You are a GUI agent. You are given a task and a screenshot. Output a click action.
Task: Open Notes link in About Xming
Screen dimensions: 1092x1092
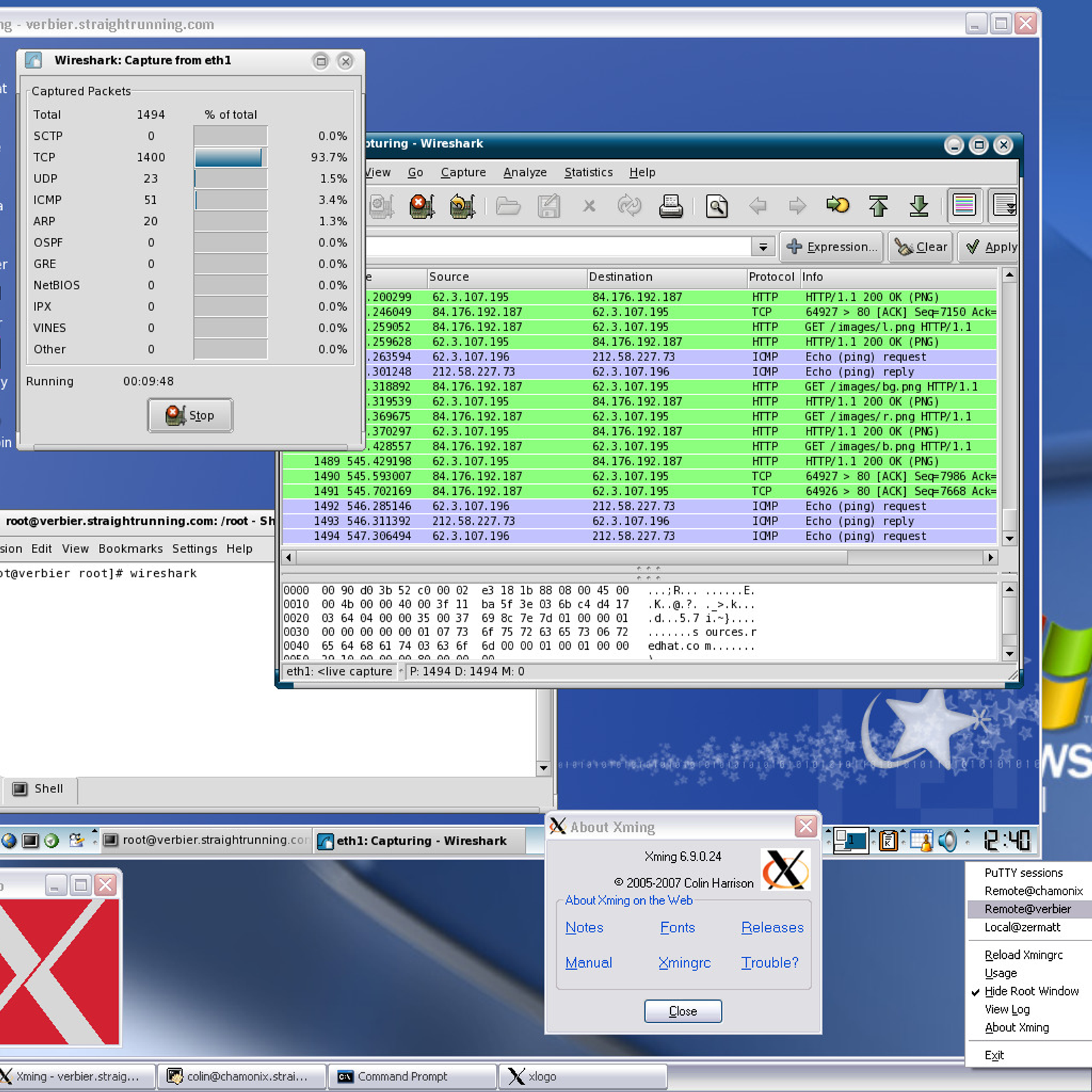click(584, 928)
